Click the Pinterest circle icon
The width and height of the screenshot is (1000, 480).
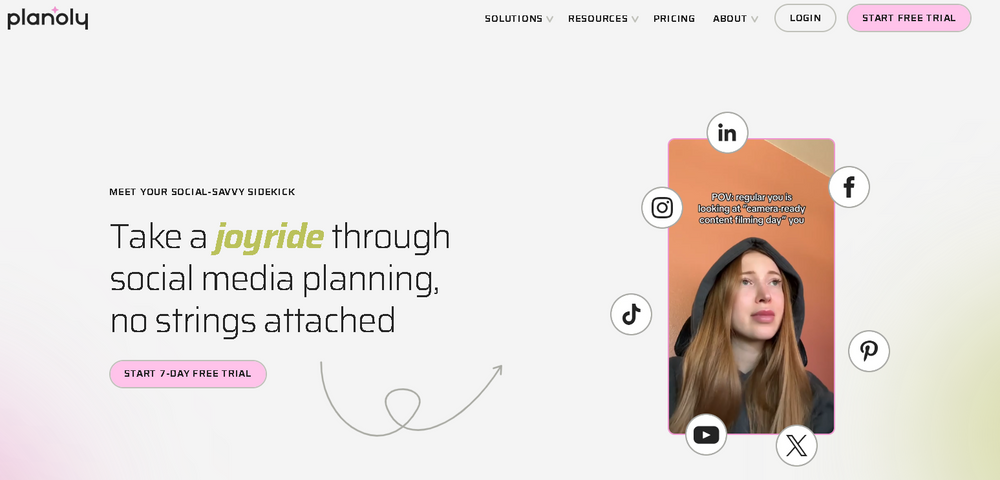click(869, 351)
